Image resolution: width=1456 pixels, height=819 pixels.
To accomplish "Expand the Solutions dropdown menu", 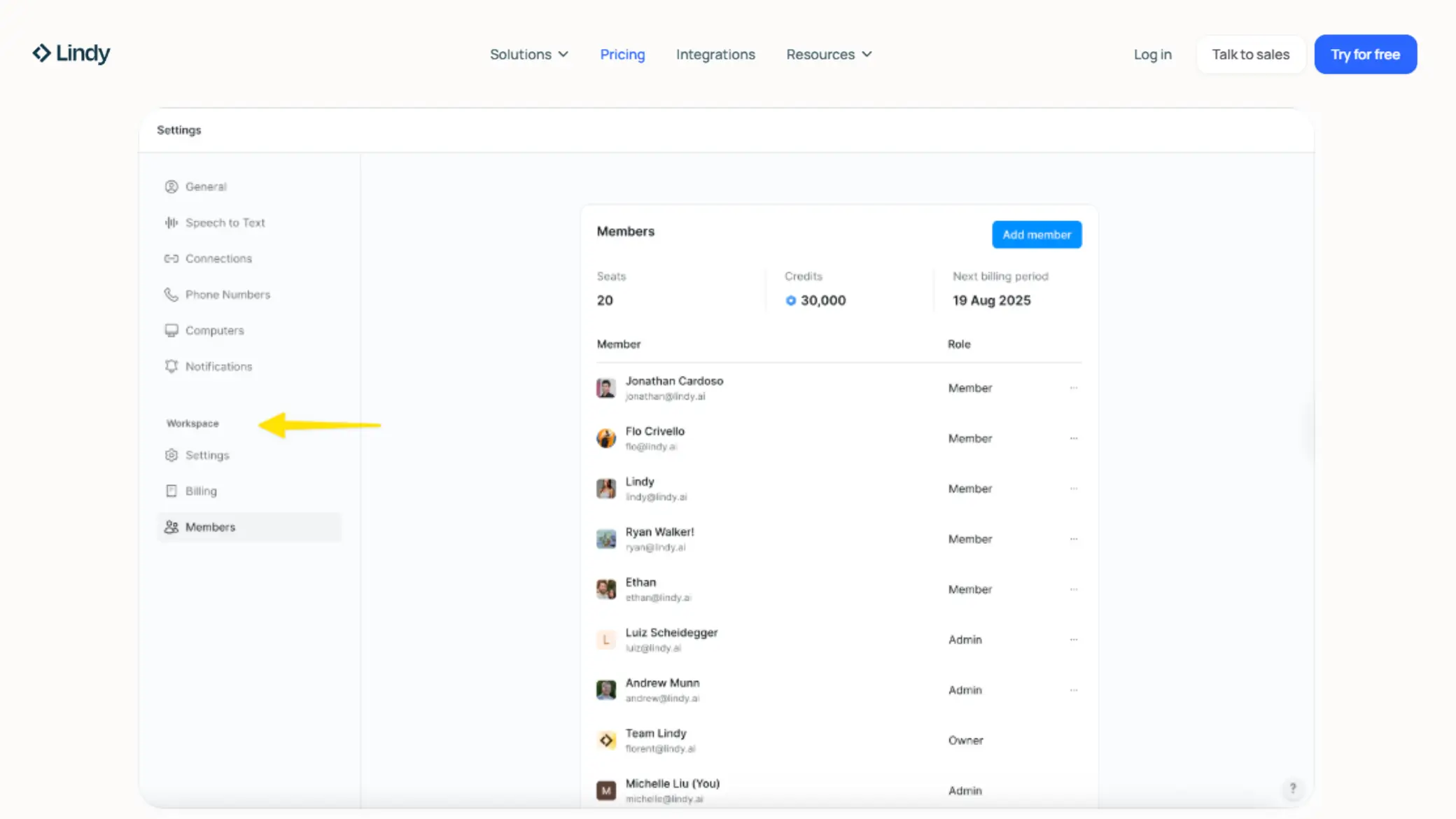I will point(528,55).
